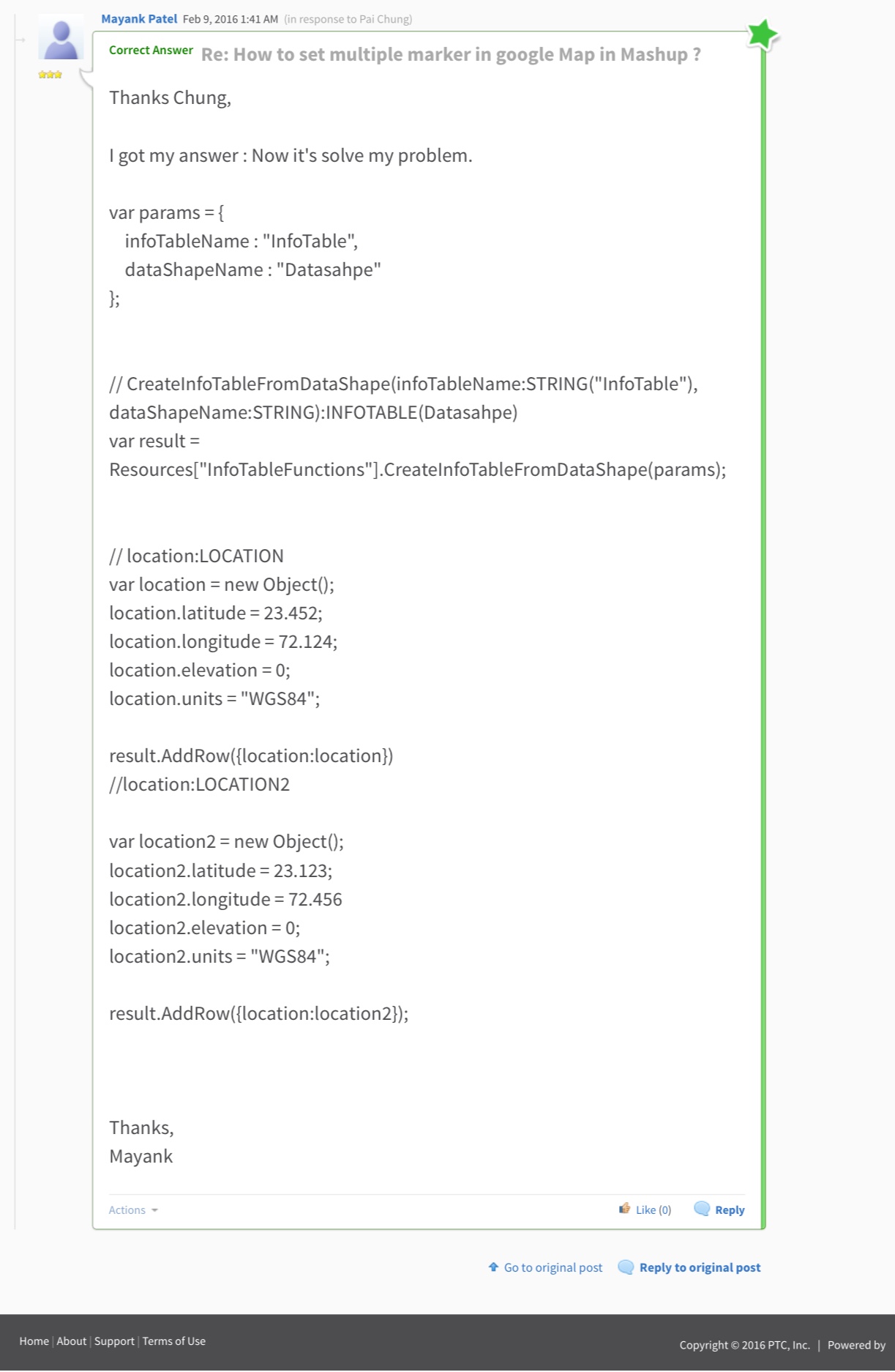Click the post title about multiple markers
Viewport: 895px width, 1372px height.
(451, 54)
